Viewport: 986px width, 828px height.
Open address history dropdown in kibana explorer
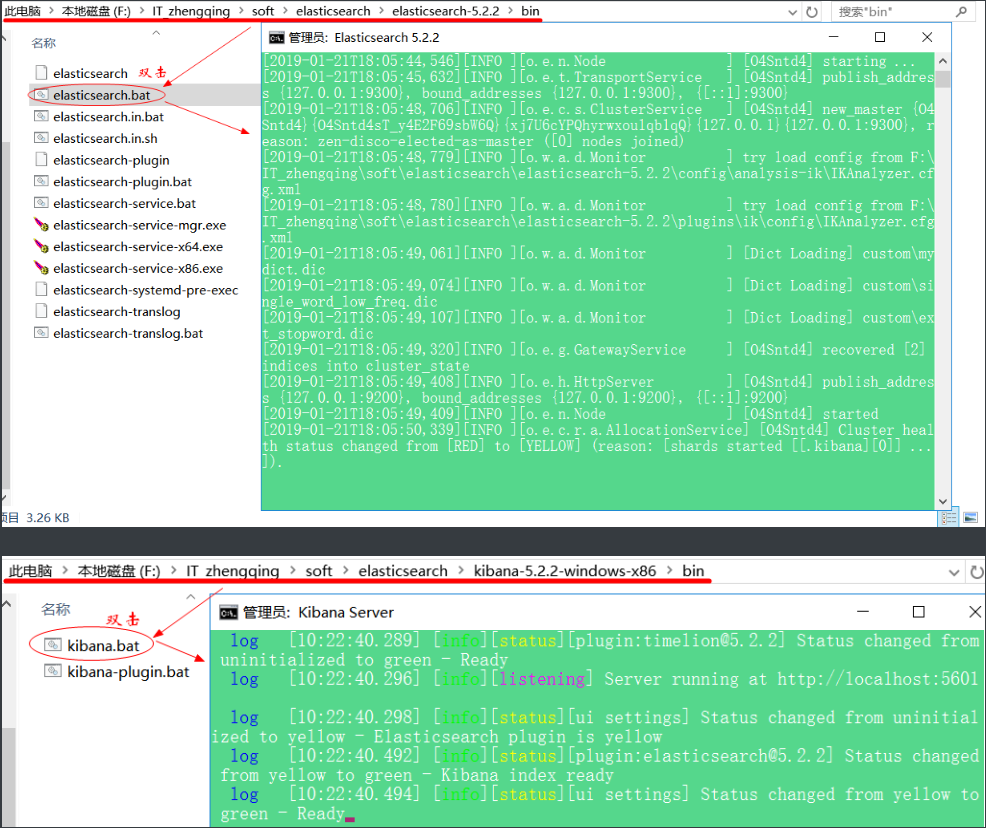pos(954,573)
